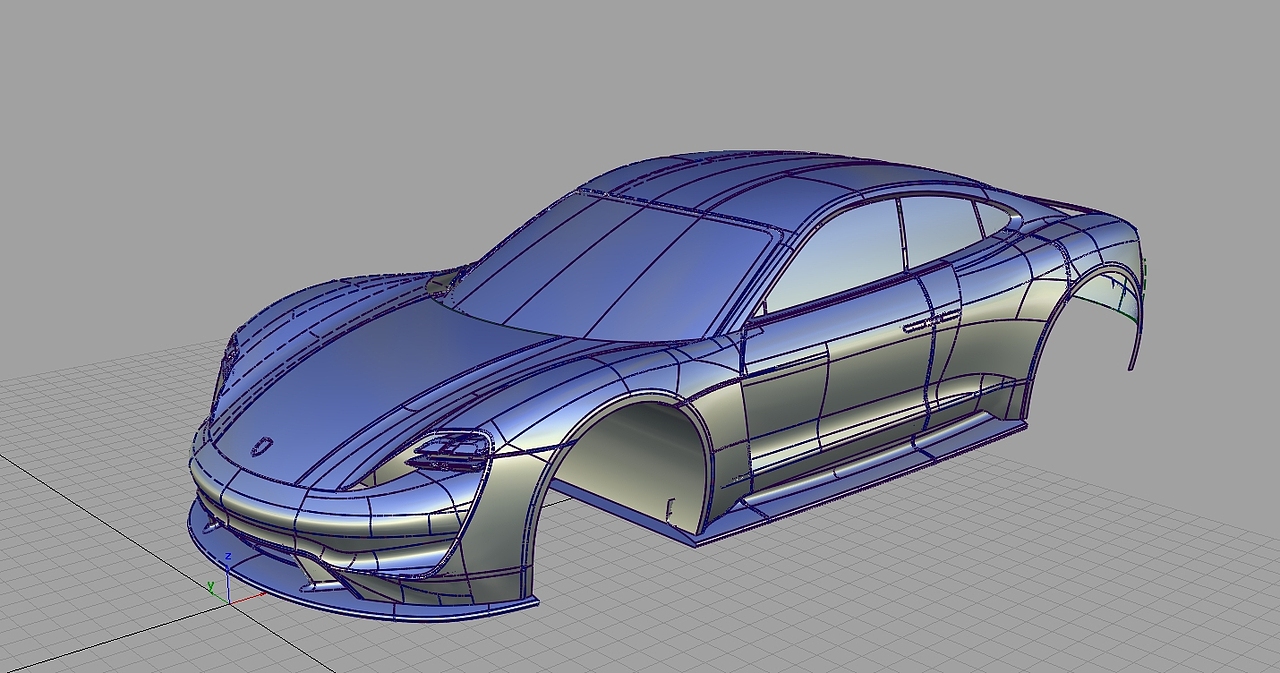
Task: Click the right headlight assembly
Action: 452,452
